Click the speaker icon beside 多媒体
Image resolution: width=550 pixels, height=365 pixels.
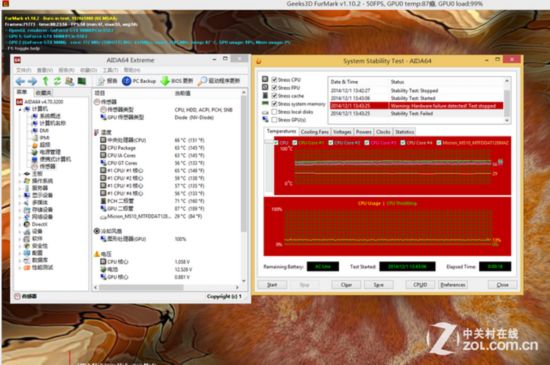click(x=27, y=203)
